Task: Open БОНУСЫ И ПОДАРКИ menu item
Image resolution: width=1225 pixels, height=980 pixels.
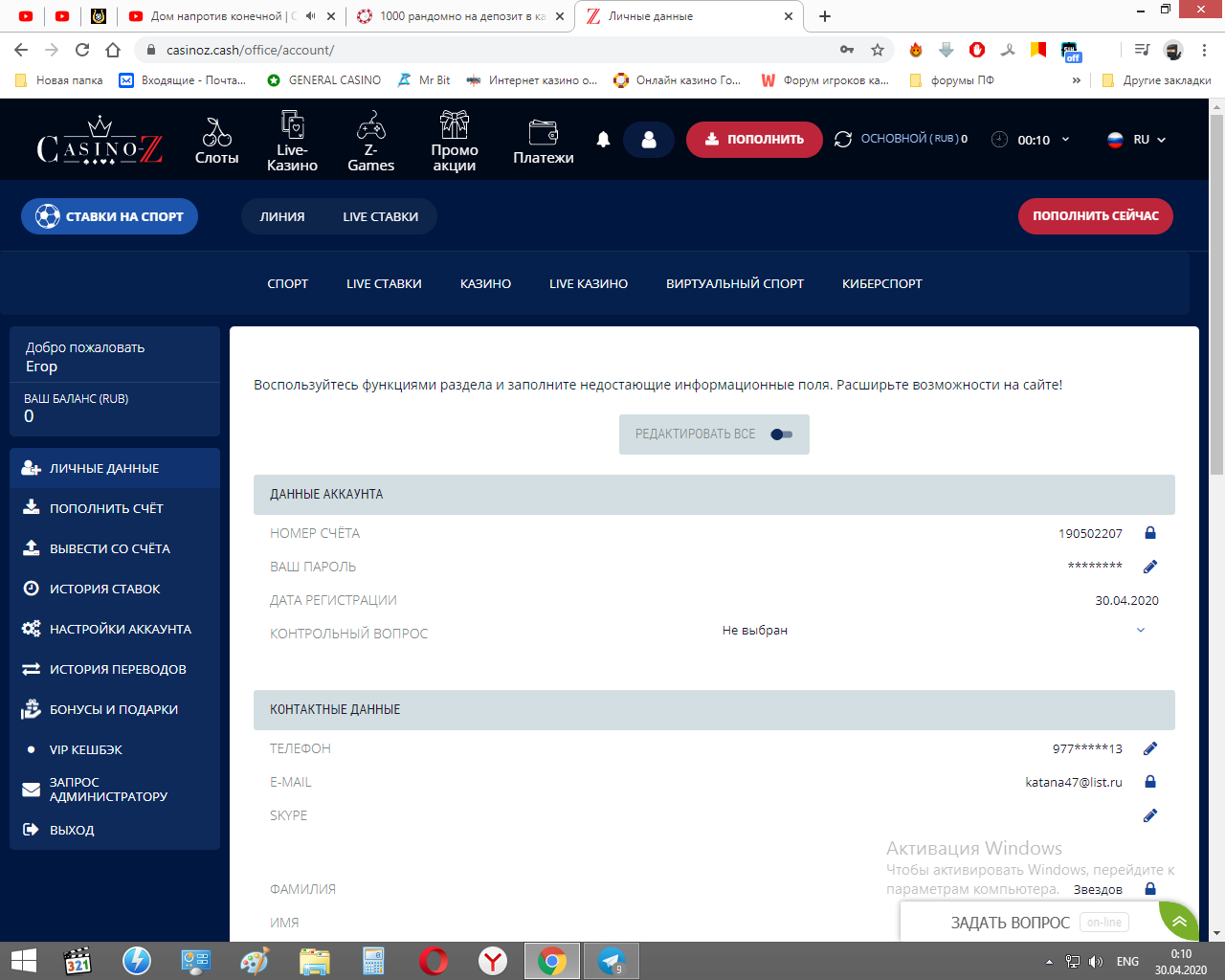Action: pos(115,709)
